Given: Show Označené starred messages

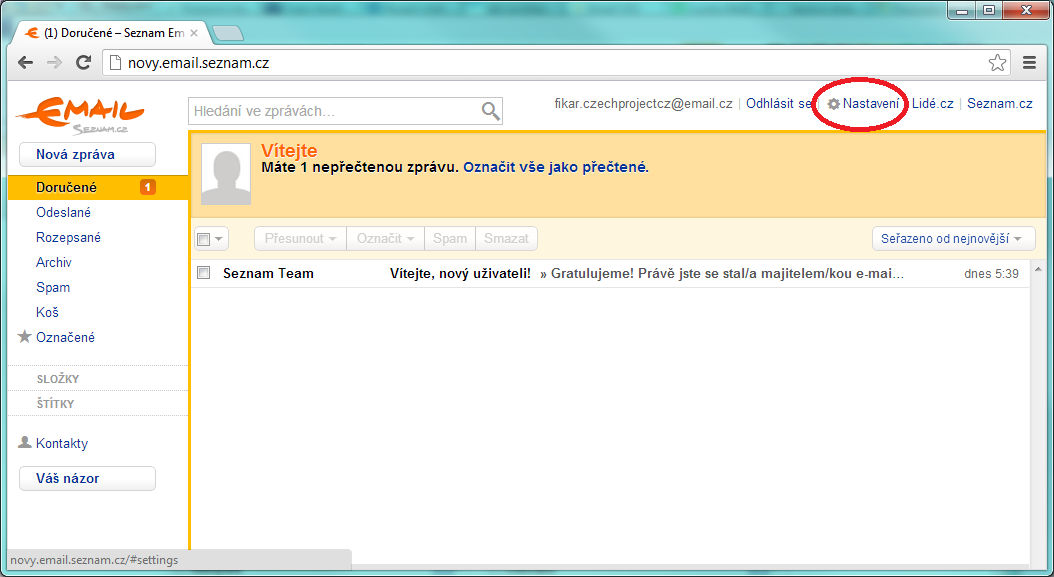Looking at the screenshot, I should 65,337.
